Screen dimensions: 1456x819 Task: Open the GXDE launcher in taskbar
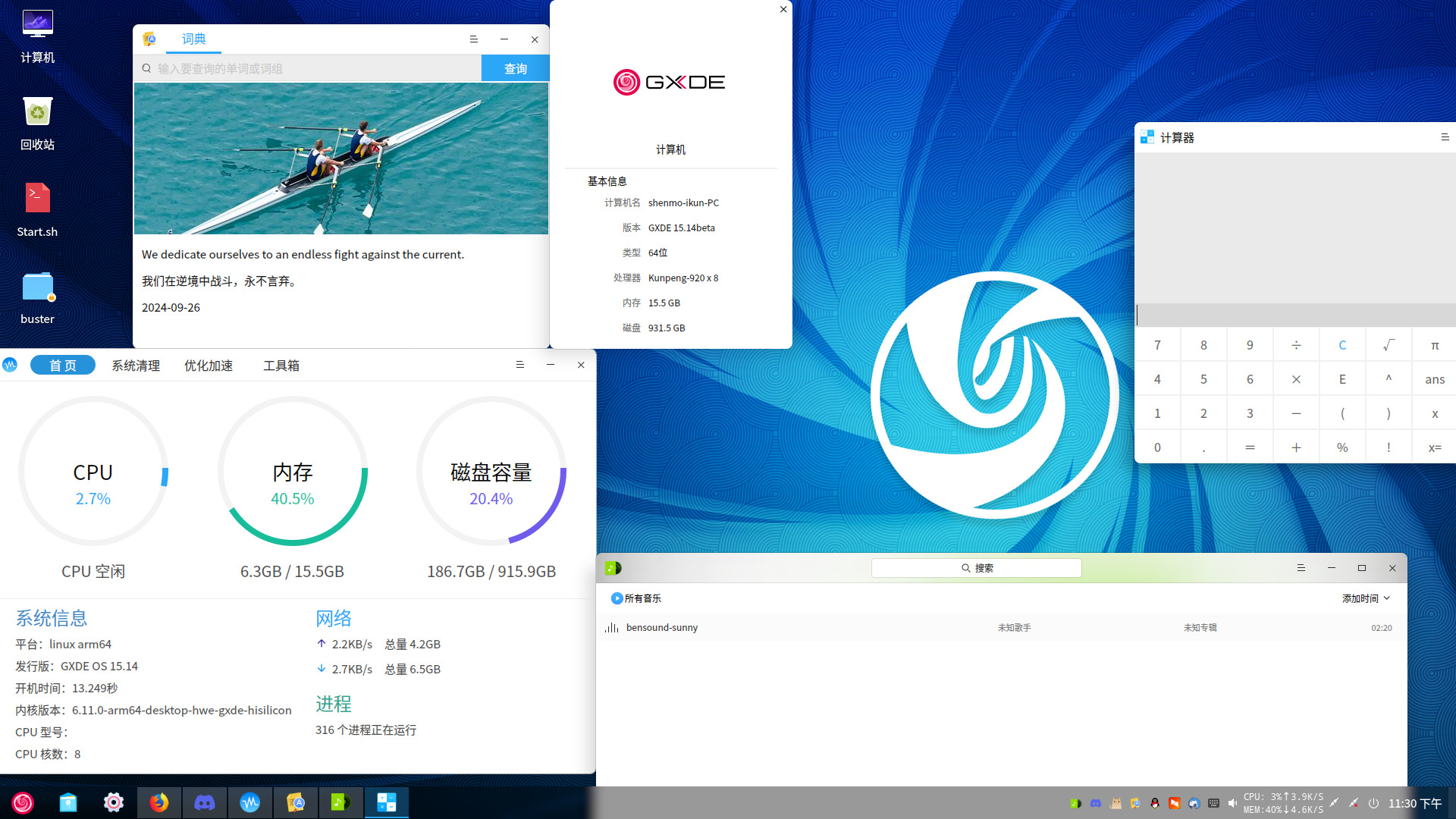coord(23,802)
